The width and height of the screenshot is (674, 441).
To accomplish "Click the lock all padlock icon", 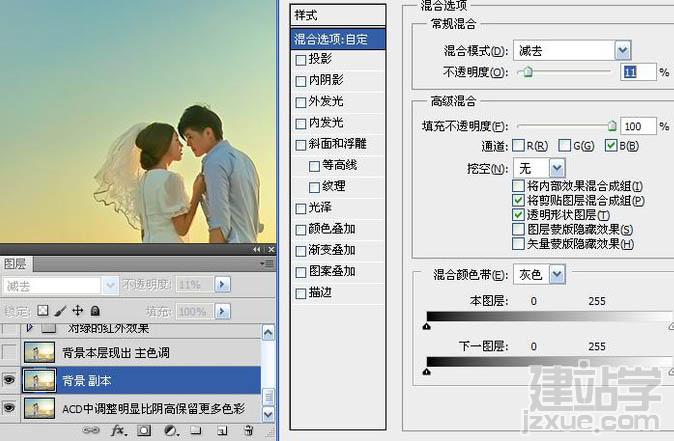I will [95, 310].
